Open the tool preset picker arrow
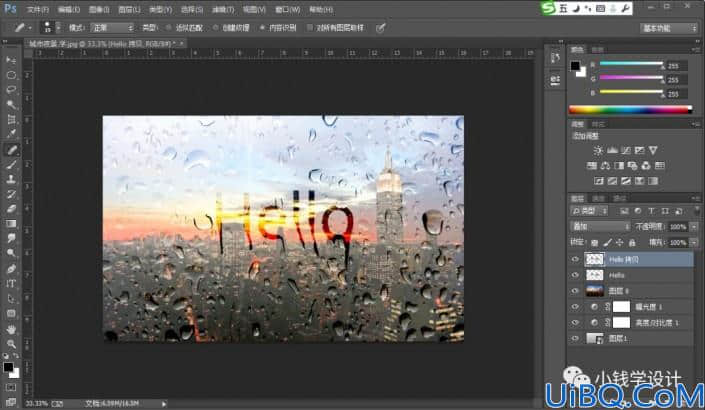705x410 pixels. (x=30, y=28)
